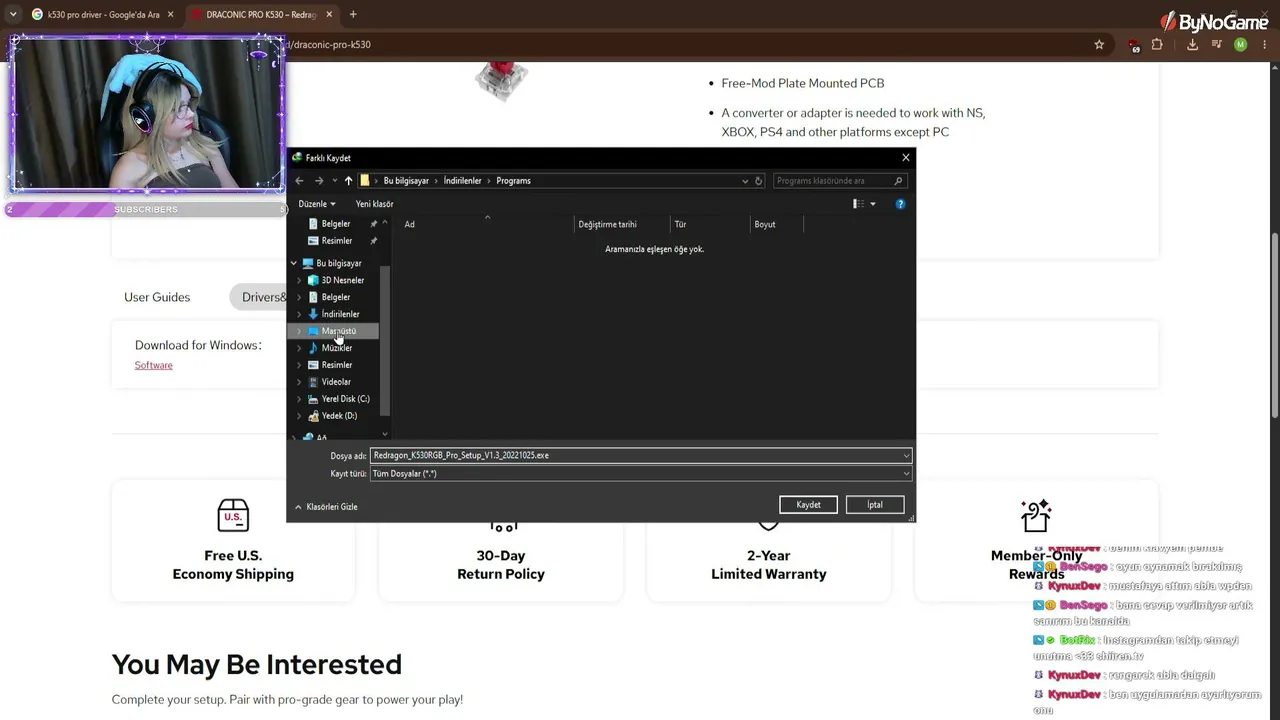The height and width of the screenshot is (720, 1280).
Task: Select the Müzikler folder
Action: [x=337, y=348]
